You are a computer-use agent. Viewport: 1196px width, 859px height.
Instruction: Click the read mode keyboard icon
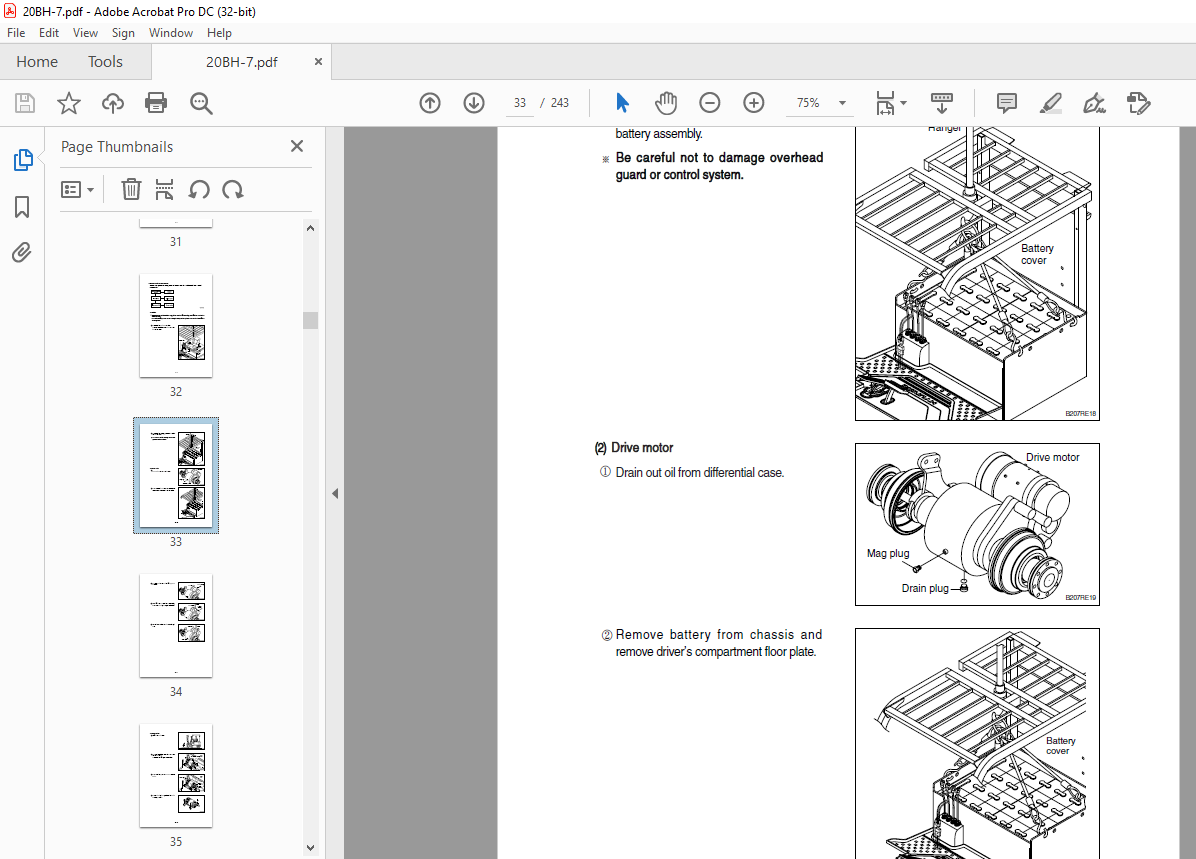(942, 103)
